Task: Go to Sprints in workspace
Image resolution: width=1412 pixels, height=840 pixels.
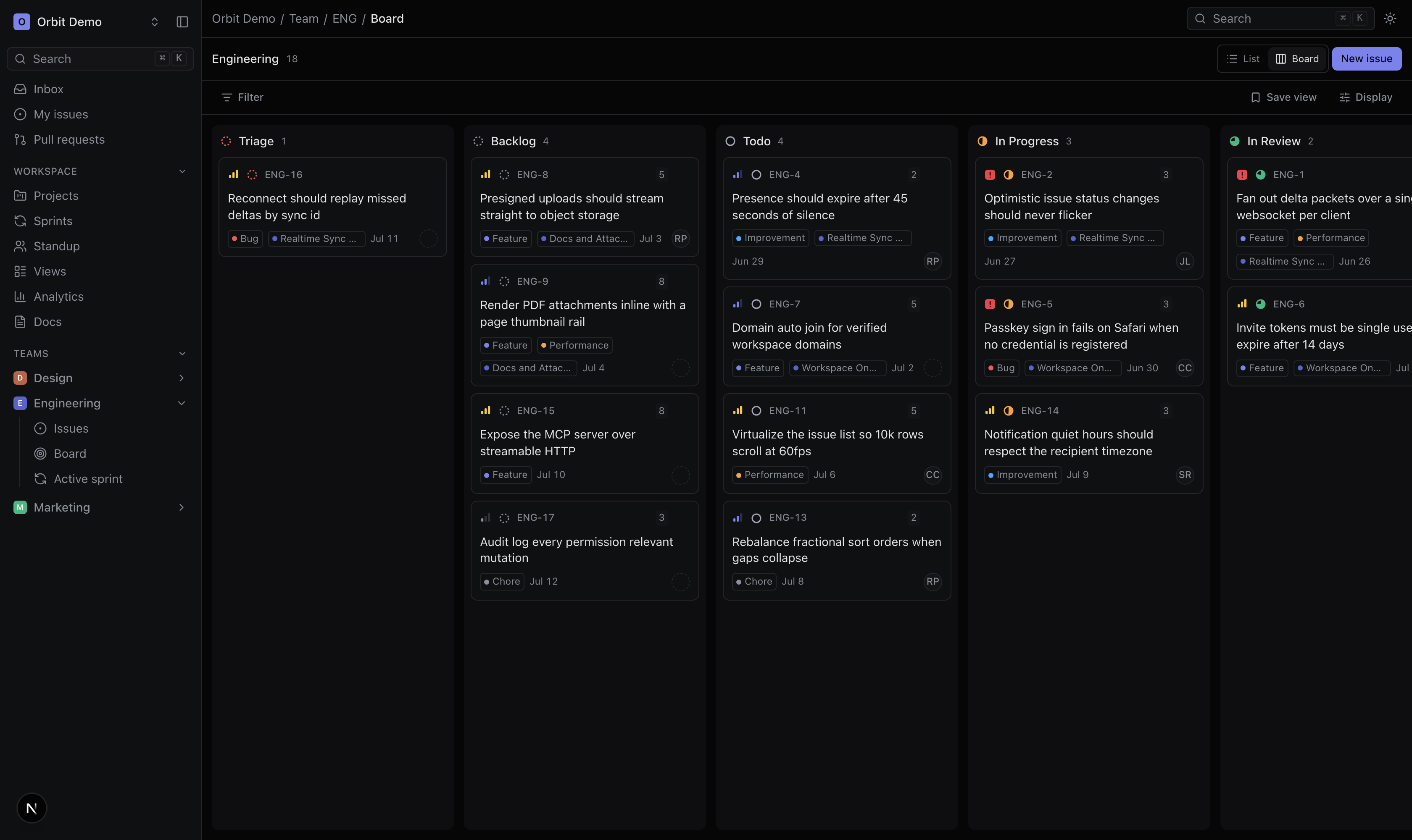Action: coord(100,221)
